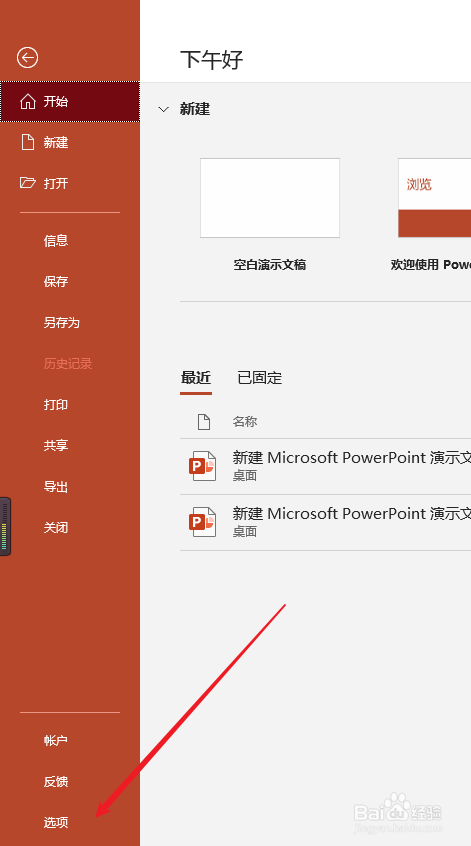This screenshot has height=846, width=471.
Task: Click the open folder icon beside 打开
Action: 28,183
